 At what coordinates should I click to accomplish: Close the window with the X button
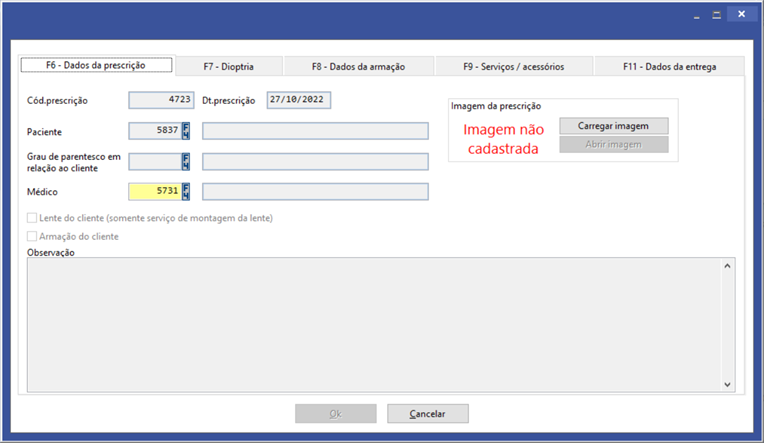tap(741, 15)
